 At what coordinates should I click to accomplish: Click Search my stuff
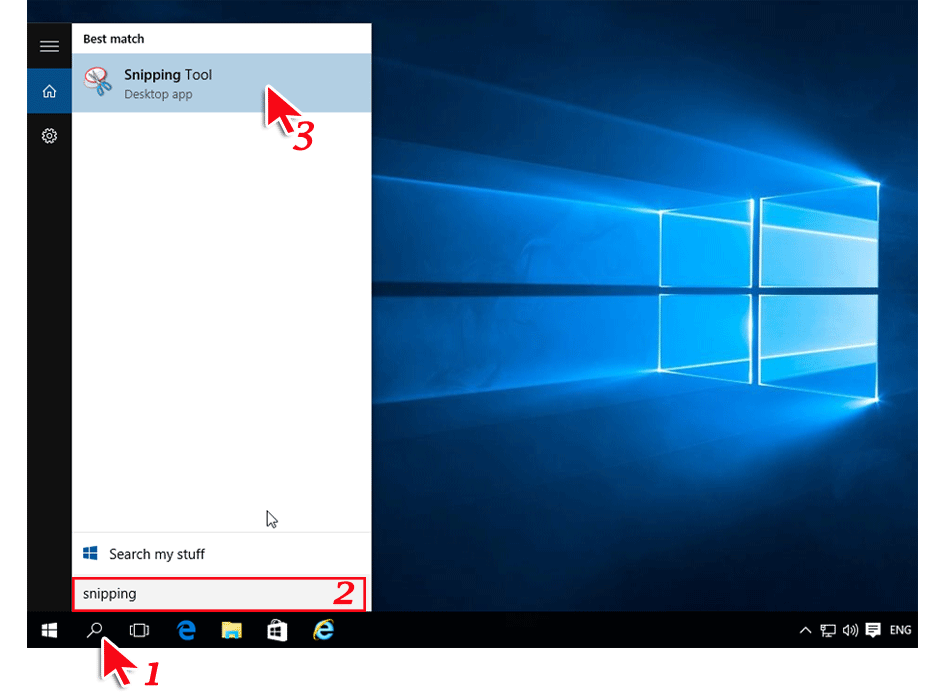[221, 554]
